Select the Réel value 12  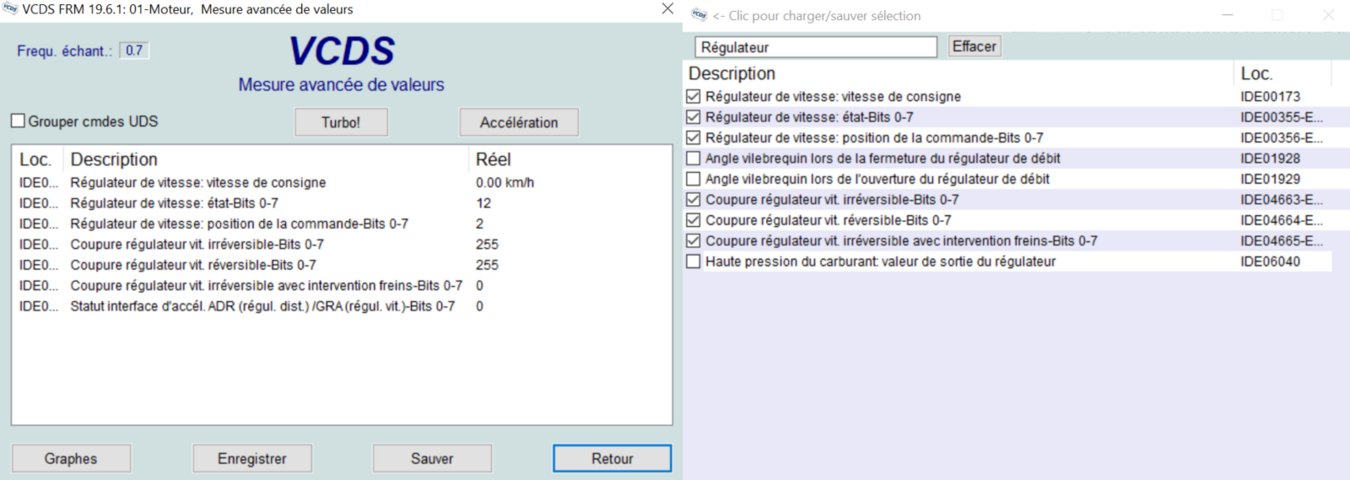click(483, 203)
